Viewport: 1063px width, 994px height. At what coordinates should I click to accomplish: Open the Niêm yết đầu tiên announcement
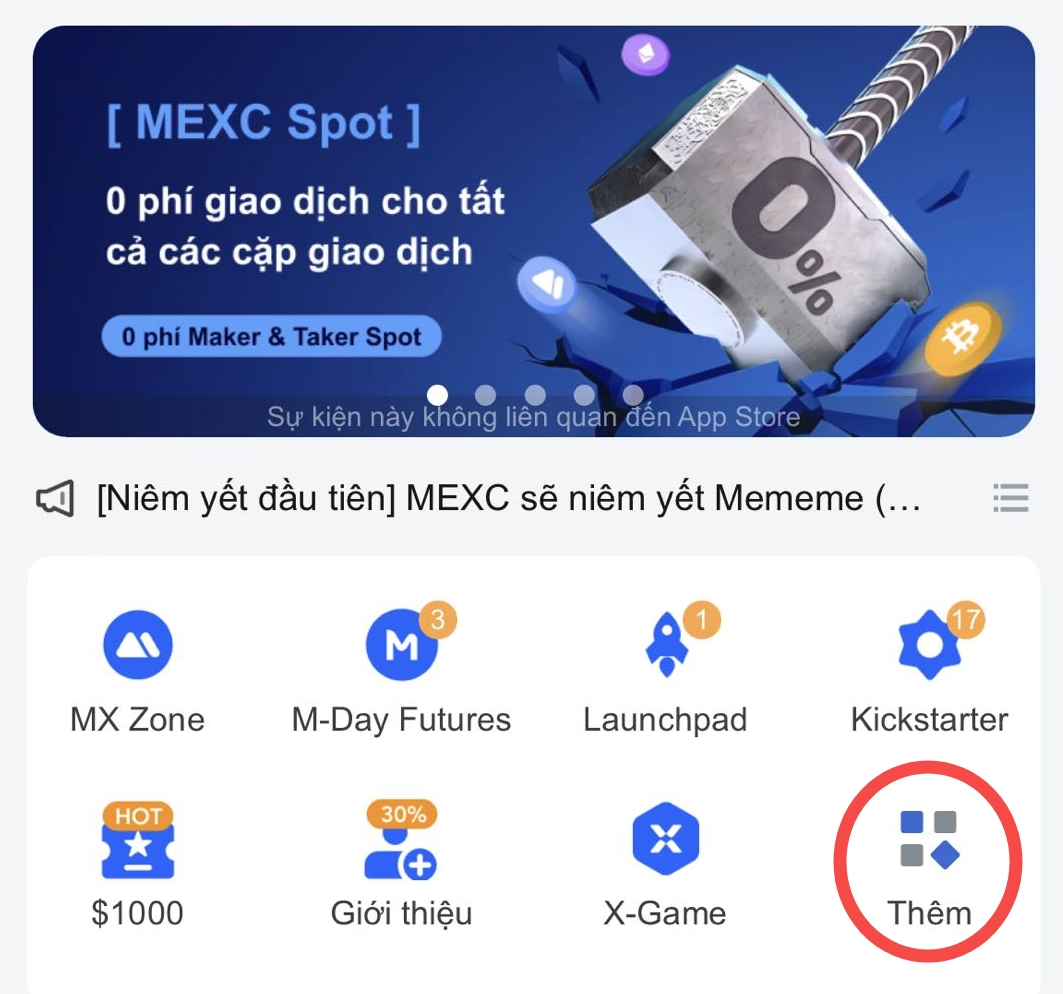(x=508, y=499)
